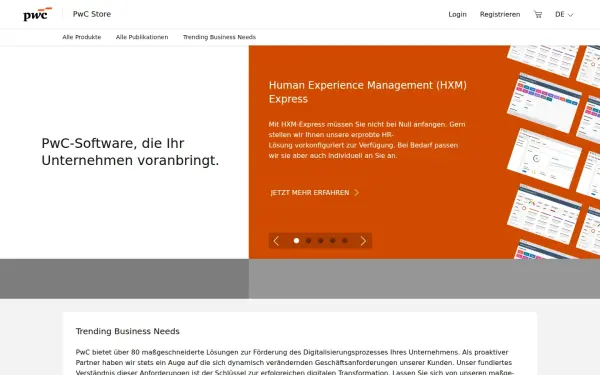Open the Alle Produkte menu
The image size is (600, 375).
[82, 37]
